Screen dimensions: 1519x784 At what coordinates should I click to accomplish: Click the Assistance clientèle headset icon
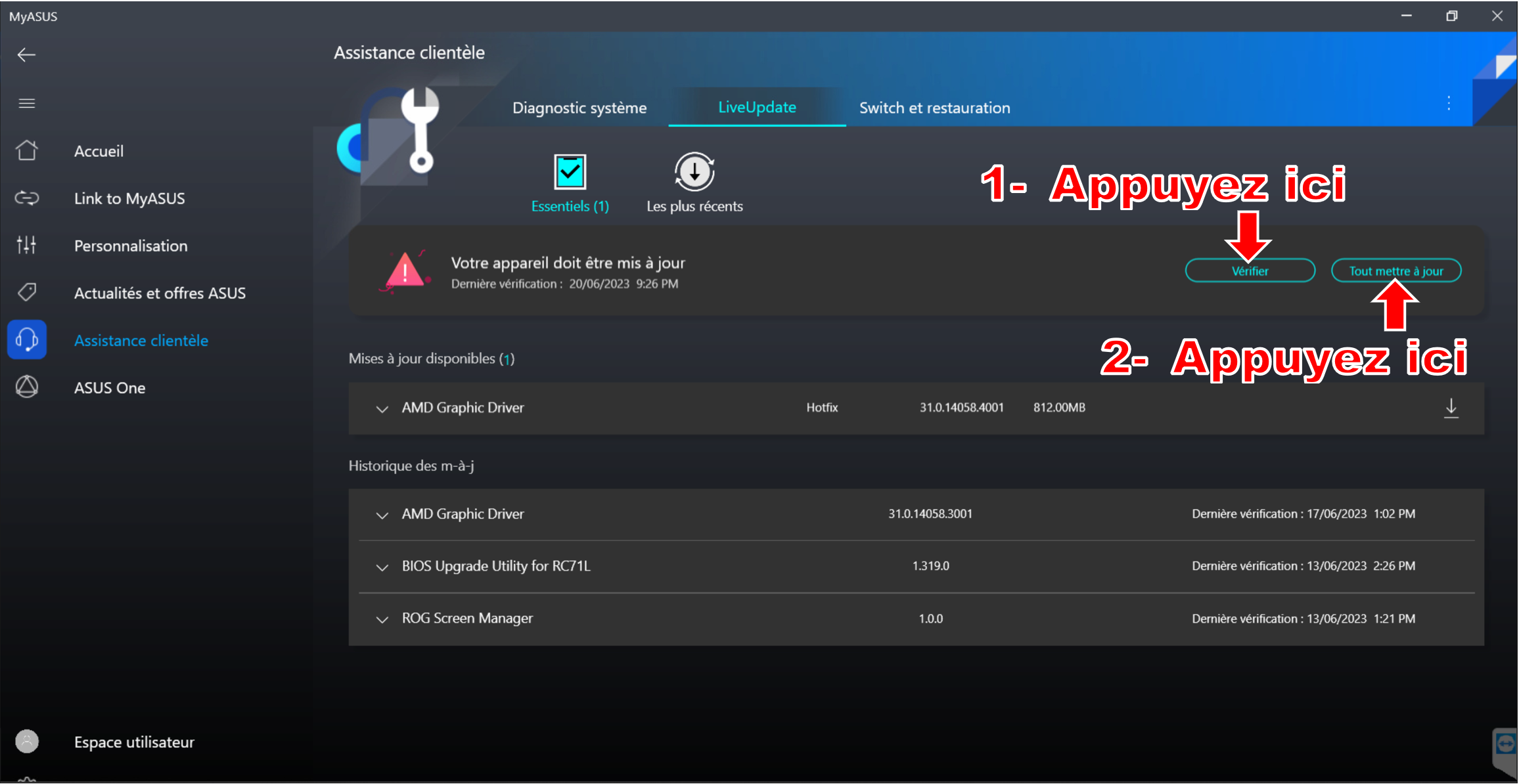pos(27,339)
